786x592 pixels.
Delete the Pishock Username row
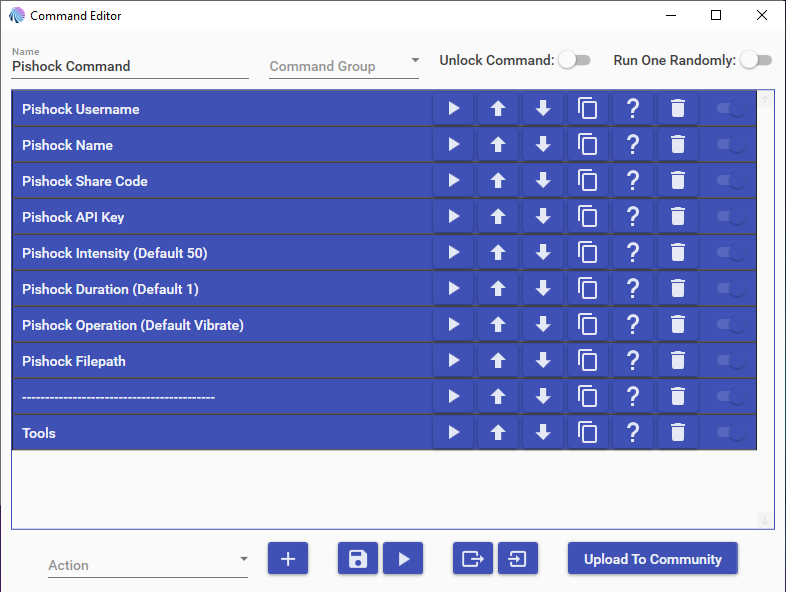(x=678, y=108)
